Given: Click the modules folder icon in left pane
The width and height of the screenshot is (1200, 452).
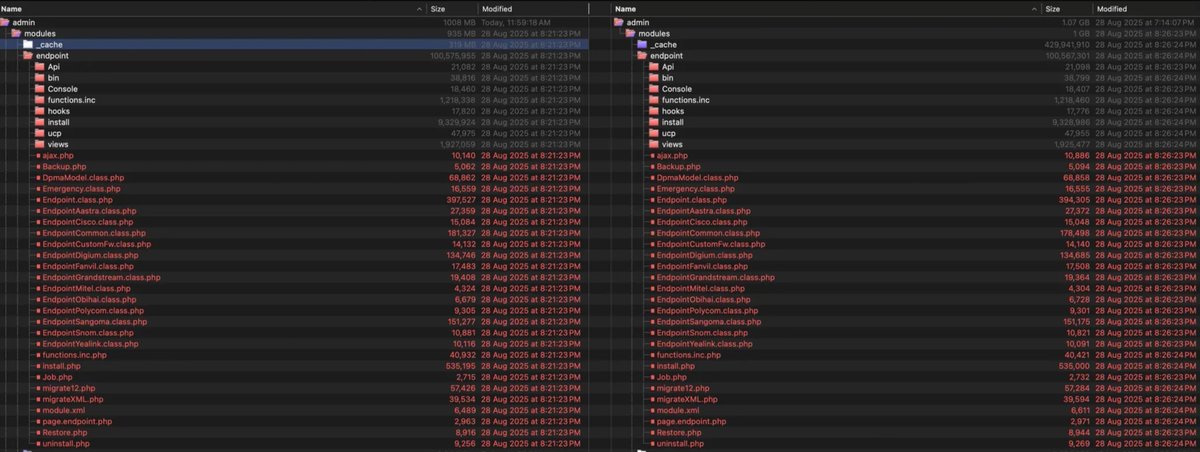Looking at the screenshot, I should [x=16, y=32].
